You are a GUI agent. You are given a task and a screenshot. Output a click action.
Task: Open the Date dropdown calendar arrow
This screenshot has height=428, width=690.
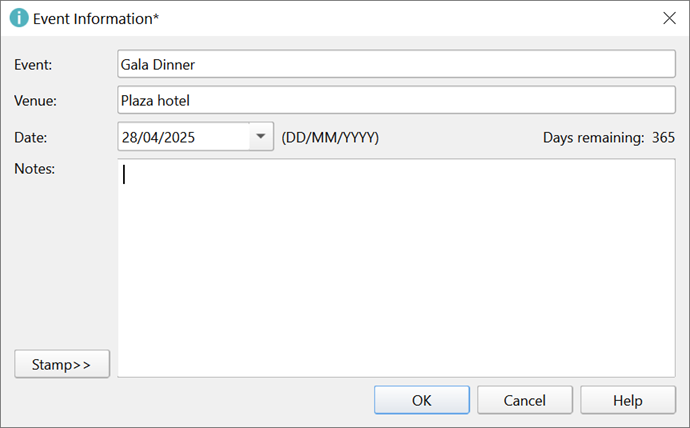[261, 137]
